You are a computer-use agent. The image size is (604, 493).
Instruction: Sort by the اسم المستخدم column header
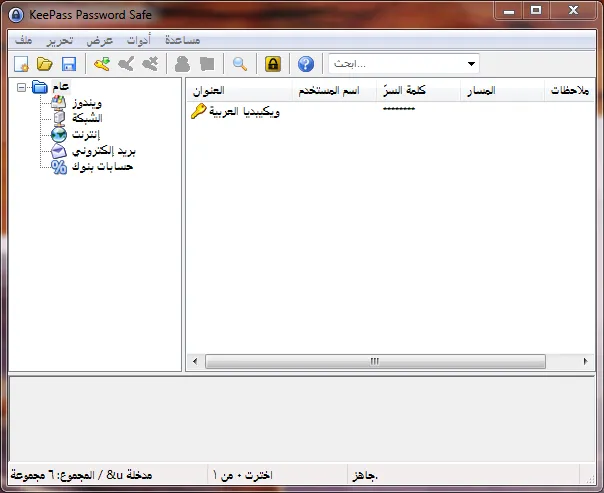[334, 91]
